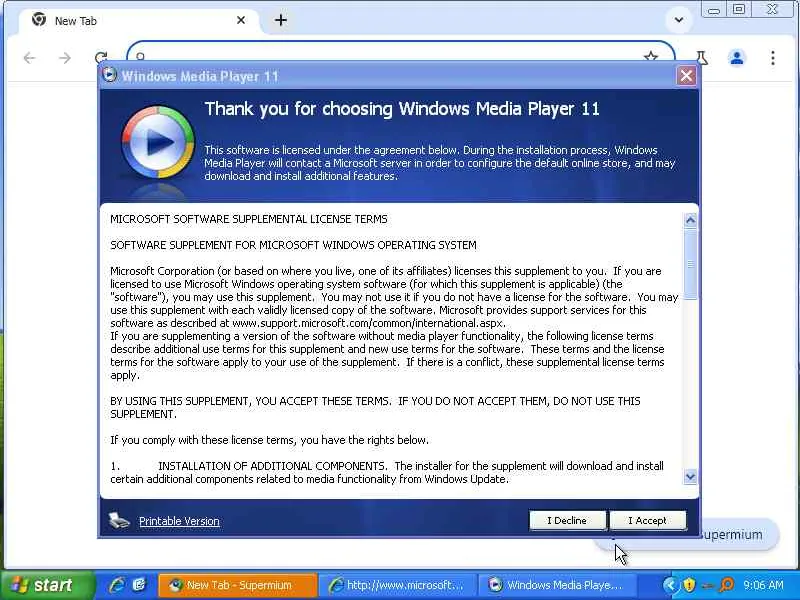Click the second Quick Launch icon
This screenshot has height=600, width=800.
[139, 585]
